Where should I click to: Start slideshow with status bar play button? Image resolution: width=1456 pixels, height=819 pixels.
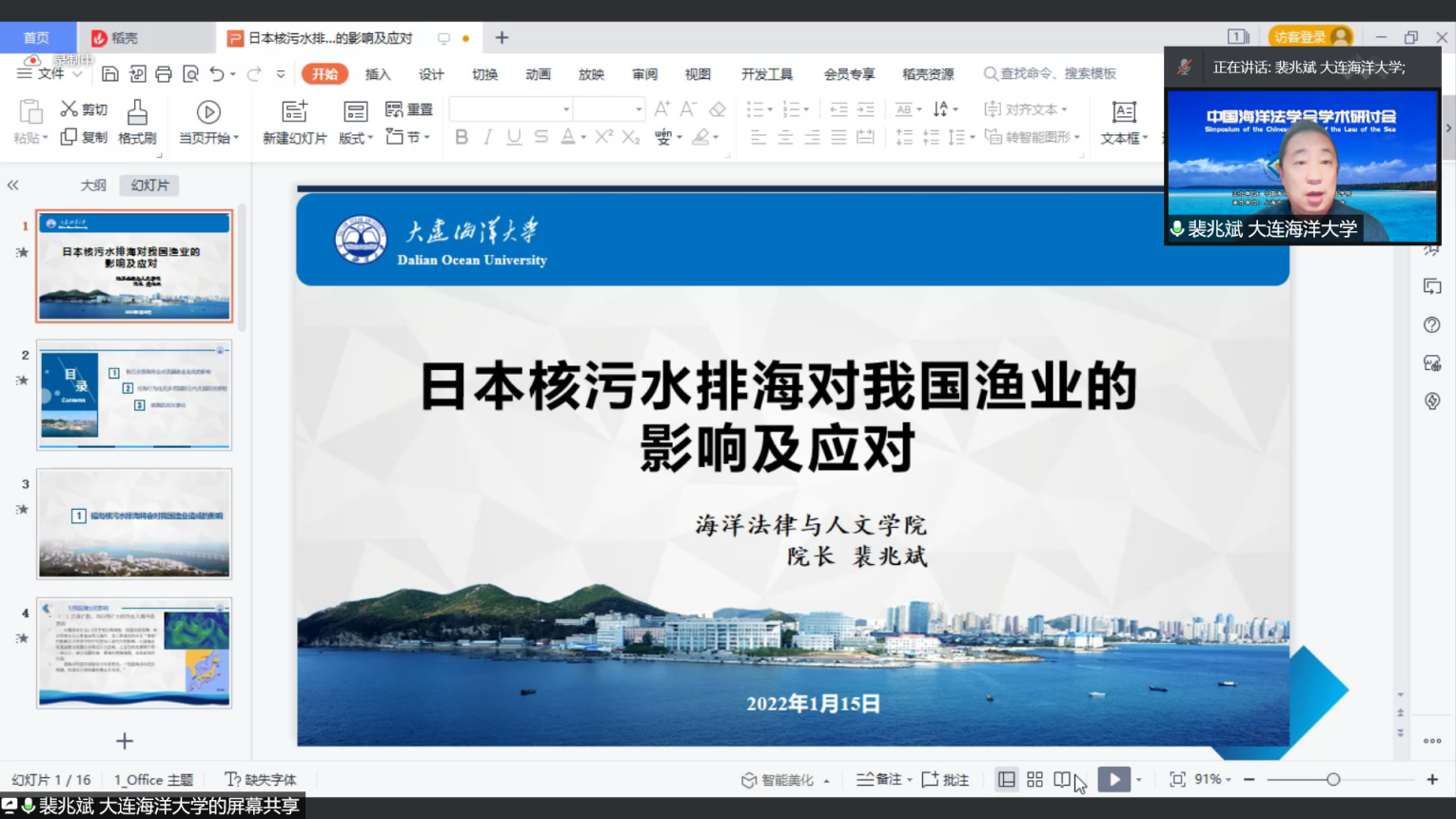tap(1113, 780)
